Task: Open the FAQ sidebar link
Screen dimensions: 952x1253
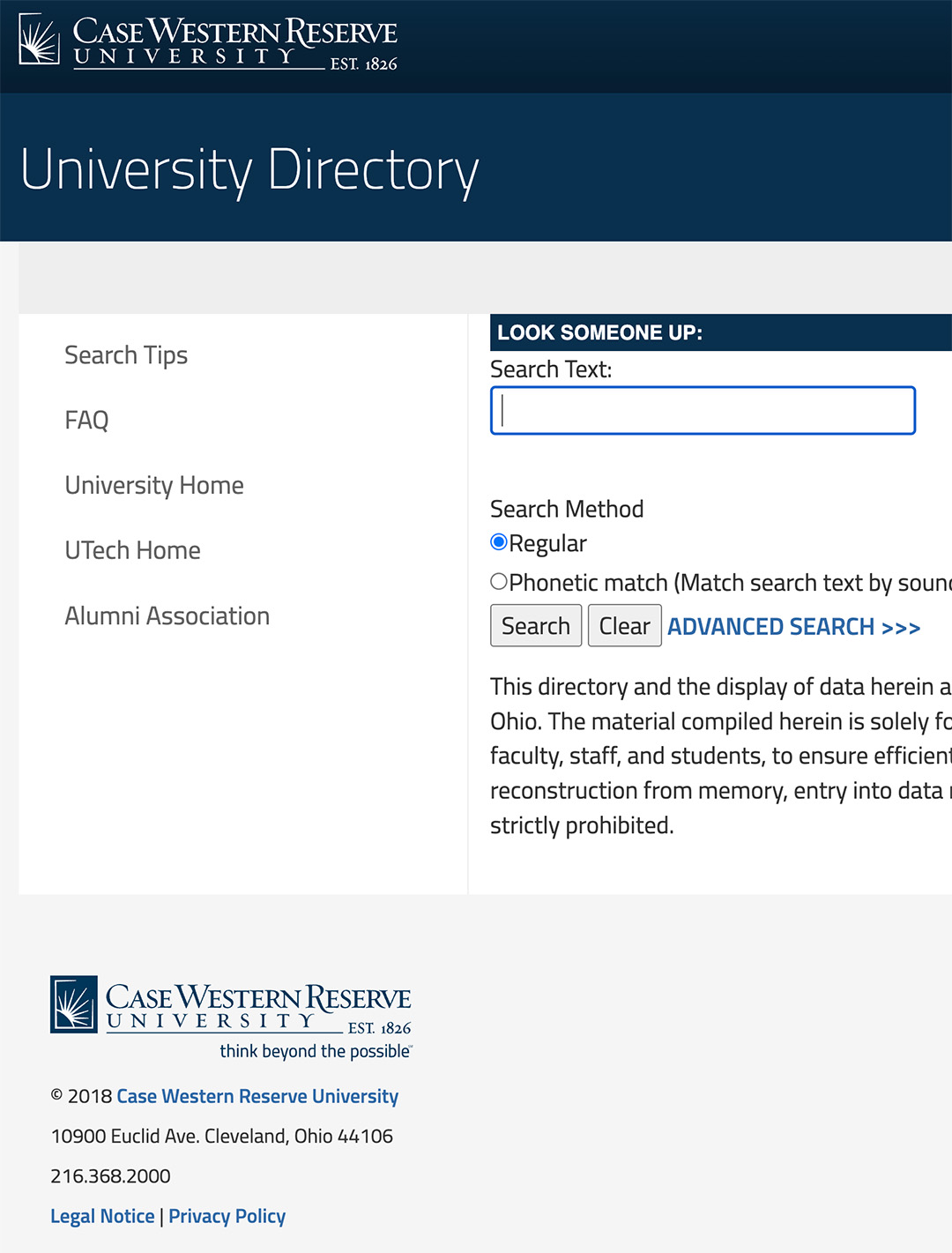Action: 86,420
